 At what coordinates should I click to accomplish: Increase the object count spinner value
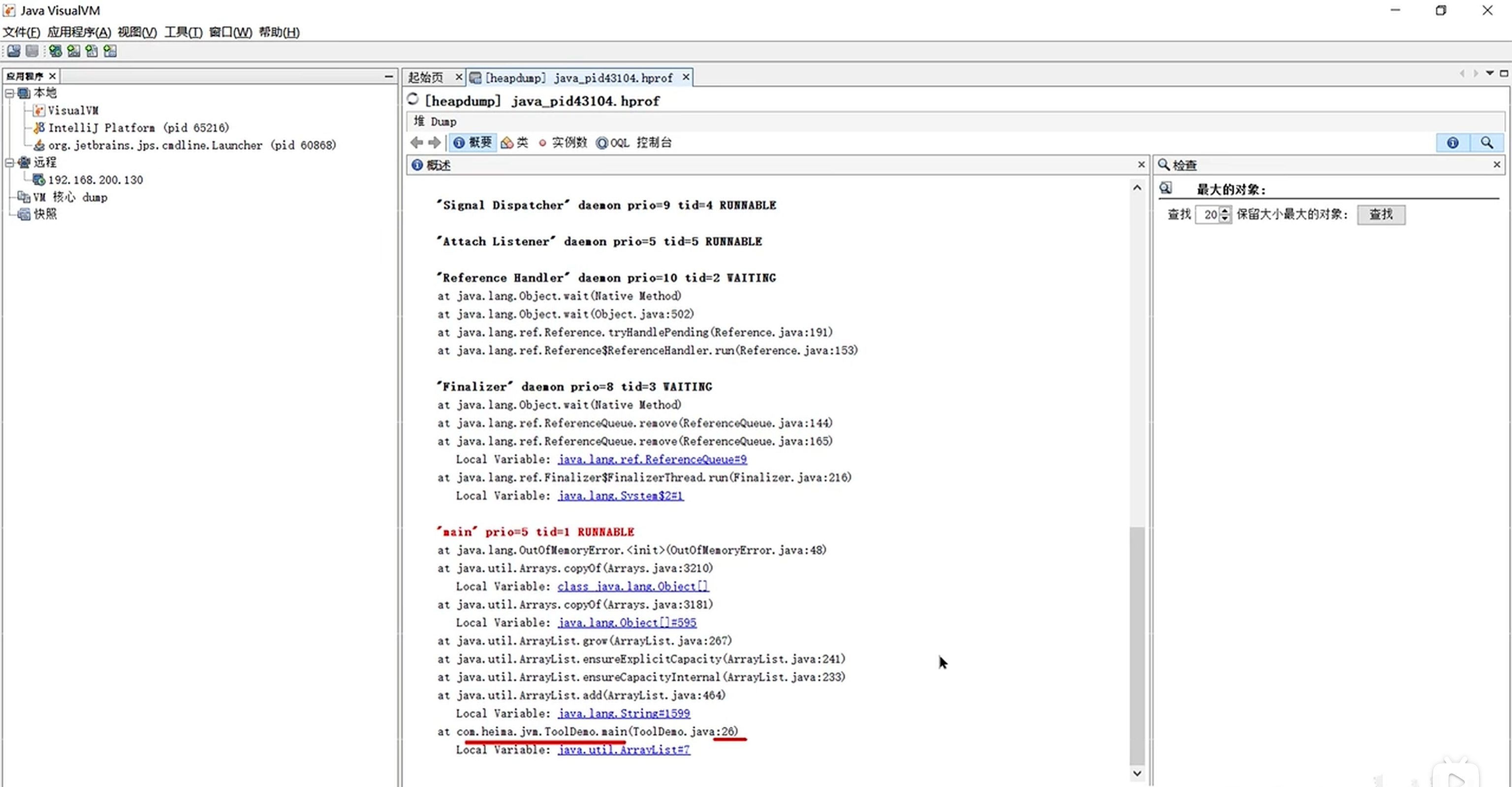pyautogui.click(x=1225, y=210)
